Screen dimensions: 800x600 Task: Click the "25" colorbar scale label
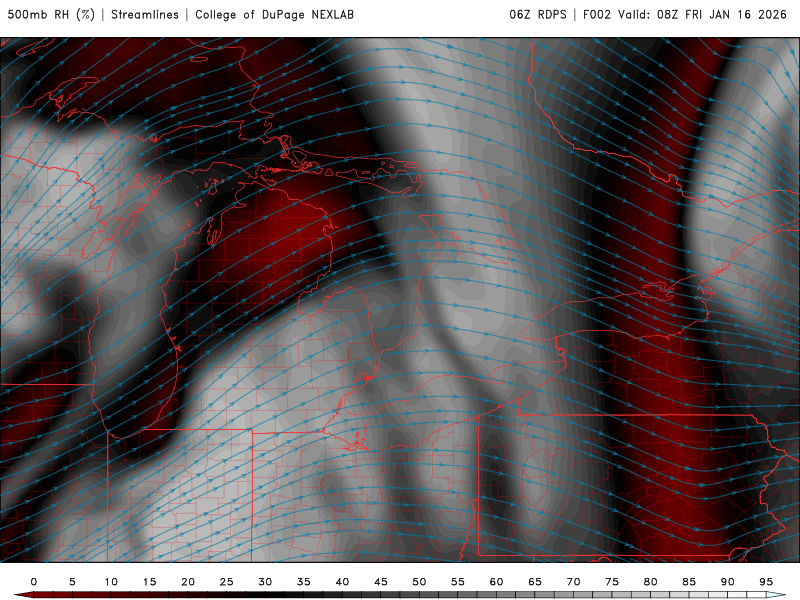click(227, 582)
